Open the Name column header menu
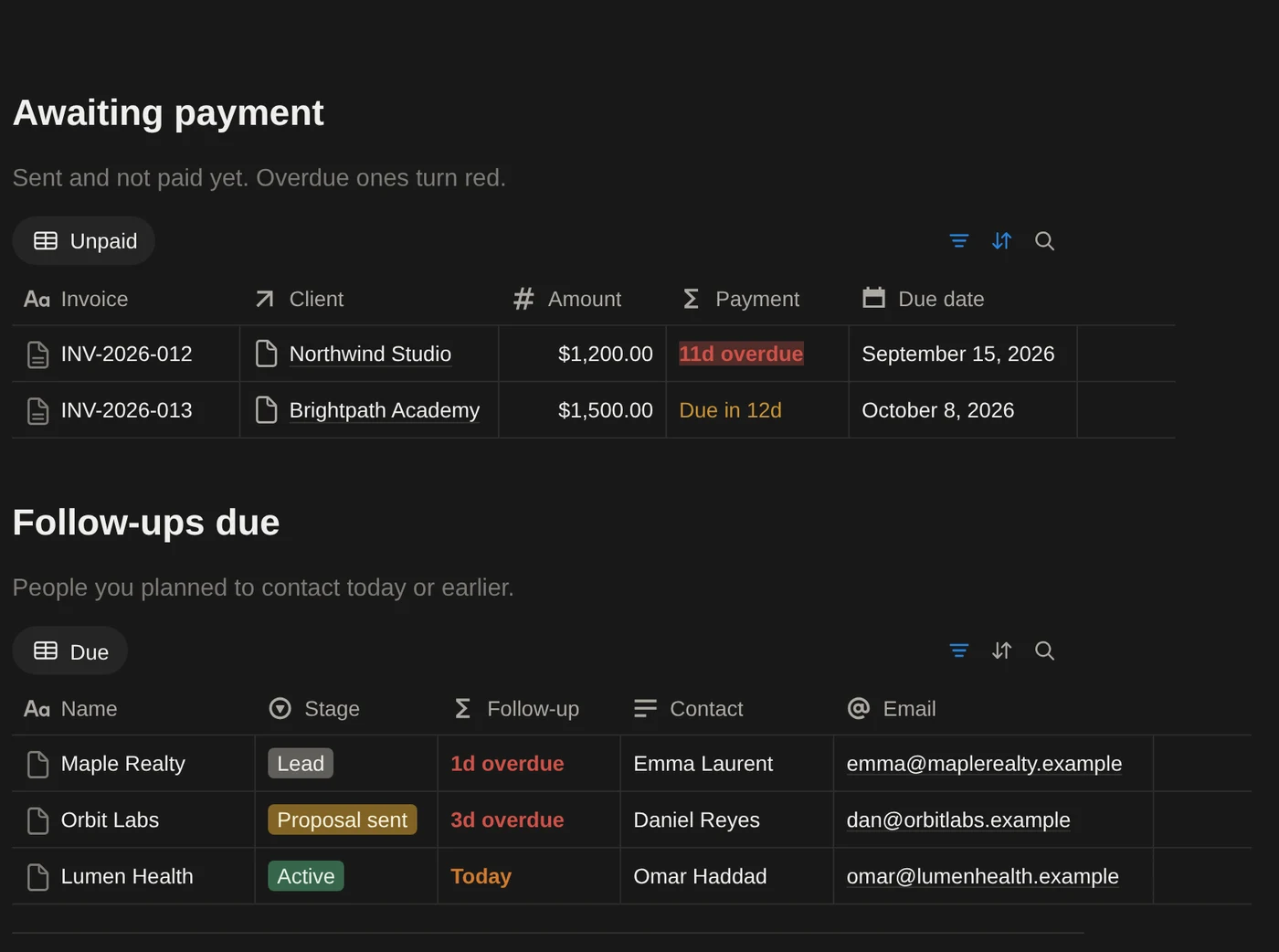Image resolution: width=1279 pixels, height=952 pixels. [133, 709]
